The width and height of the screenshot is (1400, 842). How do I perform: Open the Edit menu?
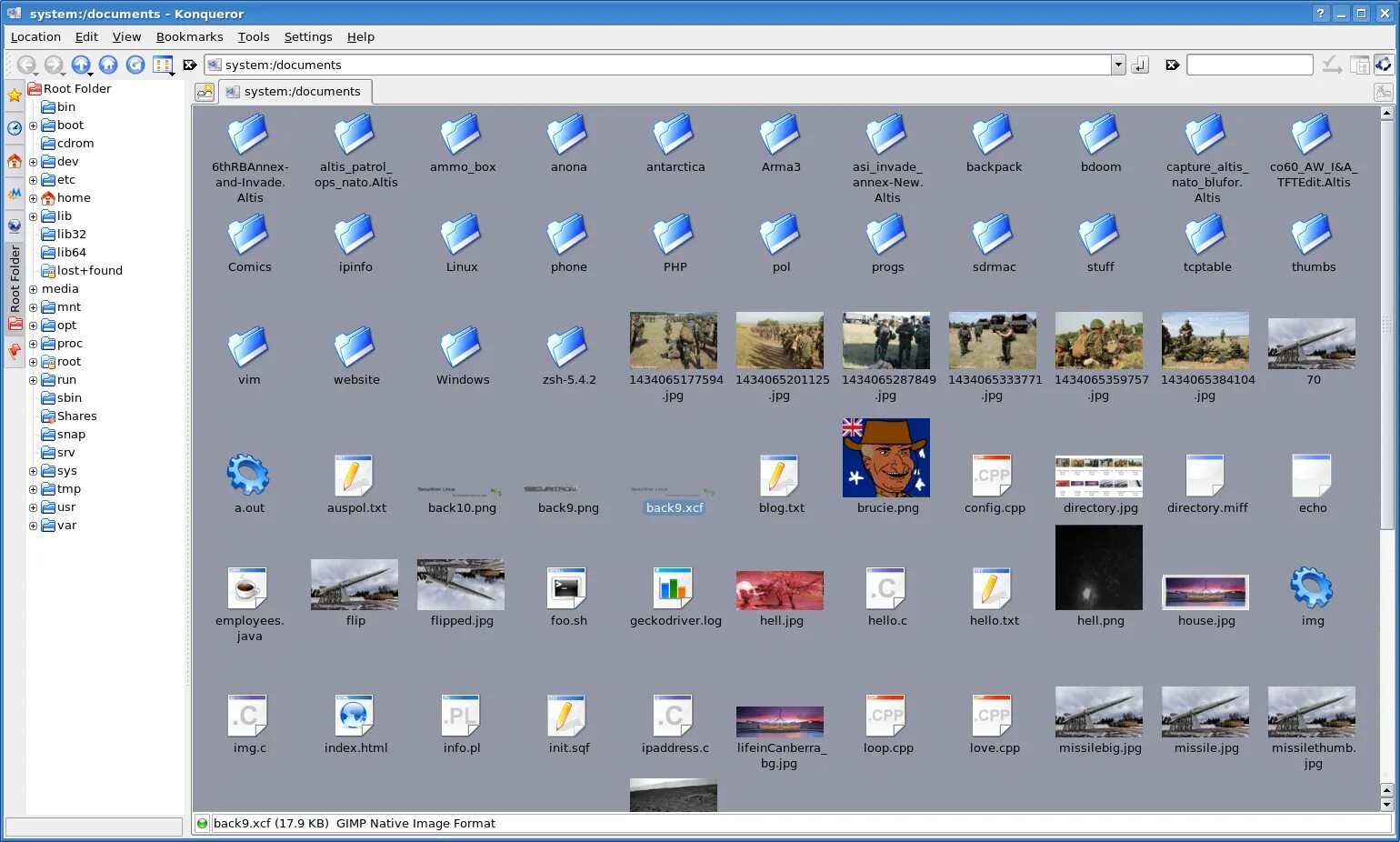[86, 36]
